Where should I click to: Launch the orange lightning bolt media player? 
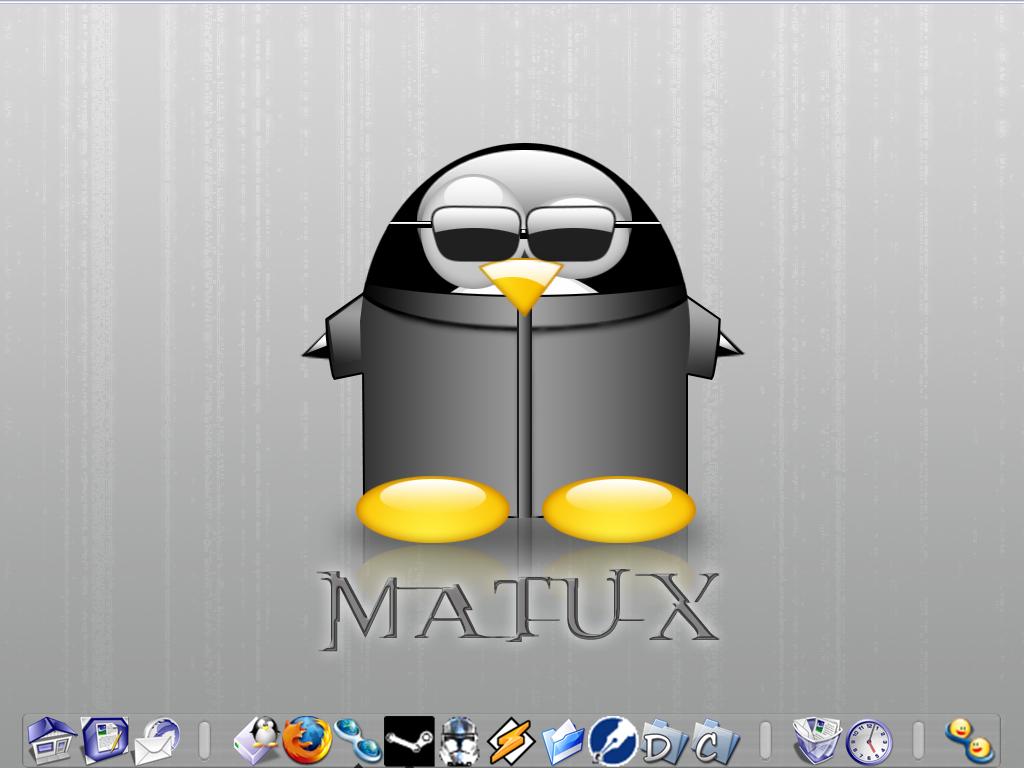[511, 741]
